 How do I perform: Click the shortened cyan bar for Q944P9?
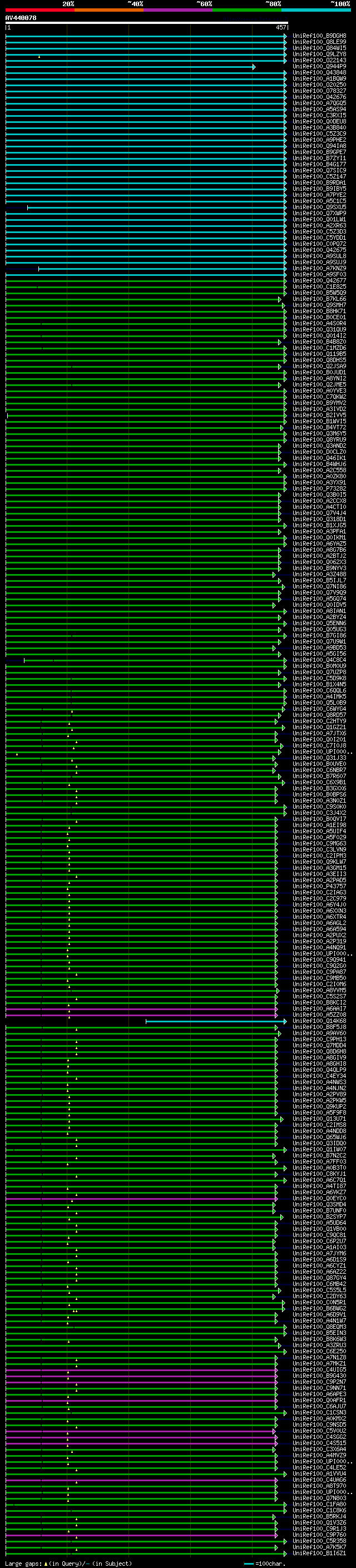[x=130, y=67]
